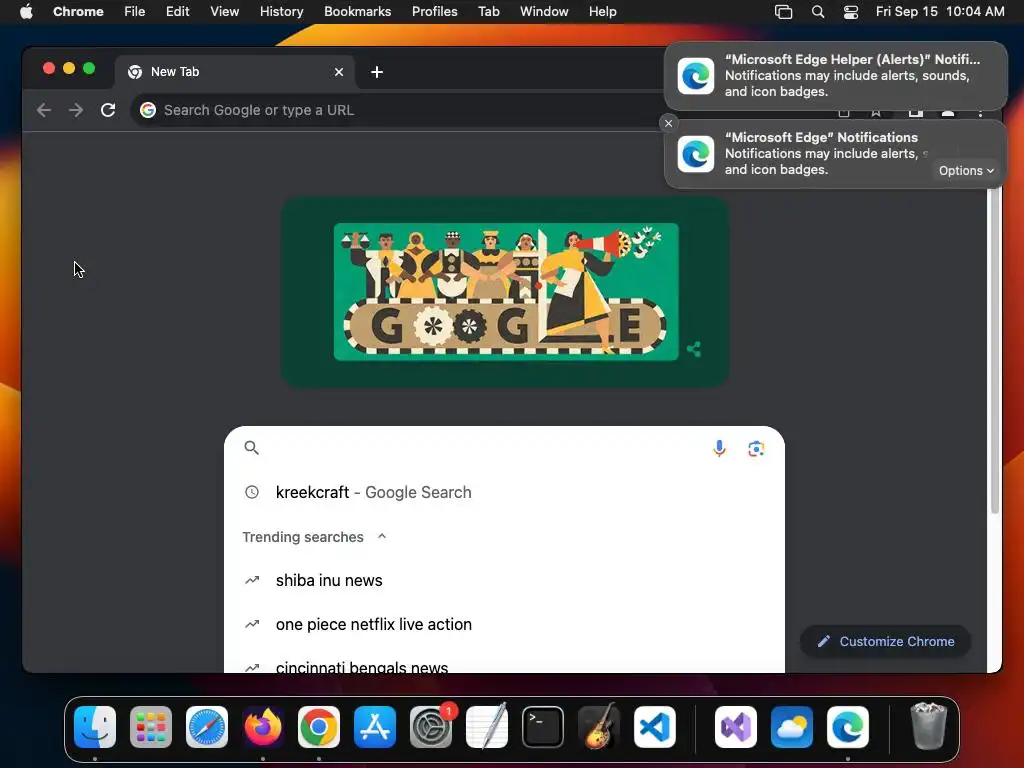Launch Firefox from the Dock
Viewport: 1024px width, 768px height.
[263, 727]
